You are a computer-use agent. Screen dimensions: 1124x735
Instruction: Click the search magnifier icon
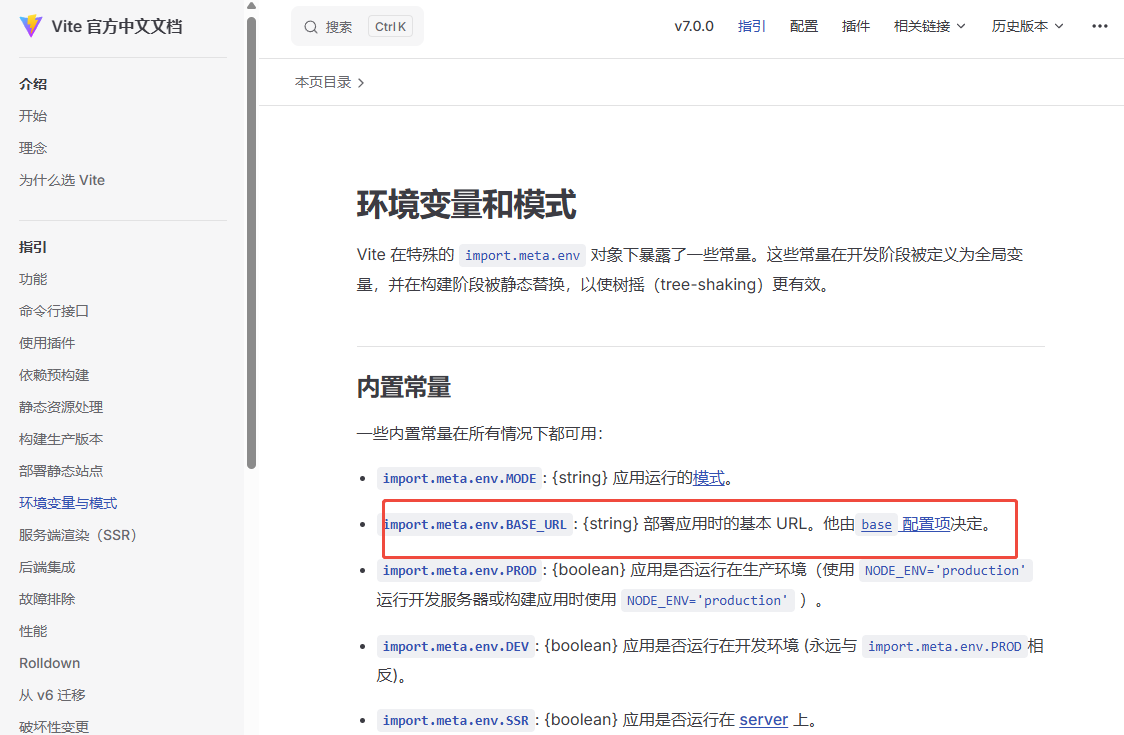click(310, 27)
